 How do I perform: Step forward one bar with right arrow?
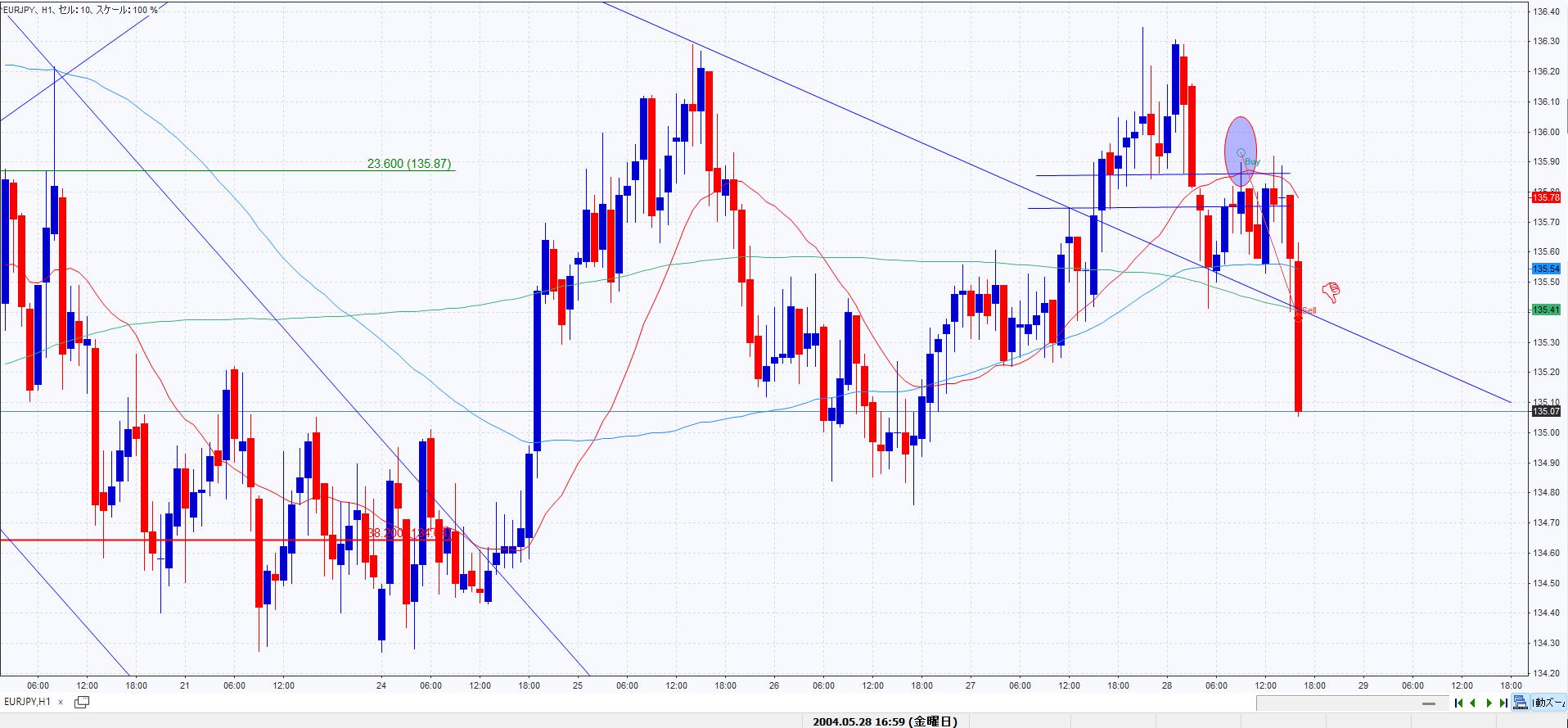pos(1489,703)
